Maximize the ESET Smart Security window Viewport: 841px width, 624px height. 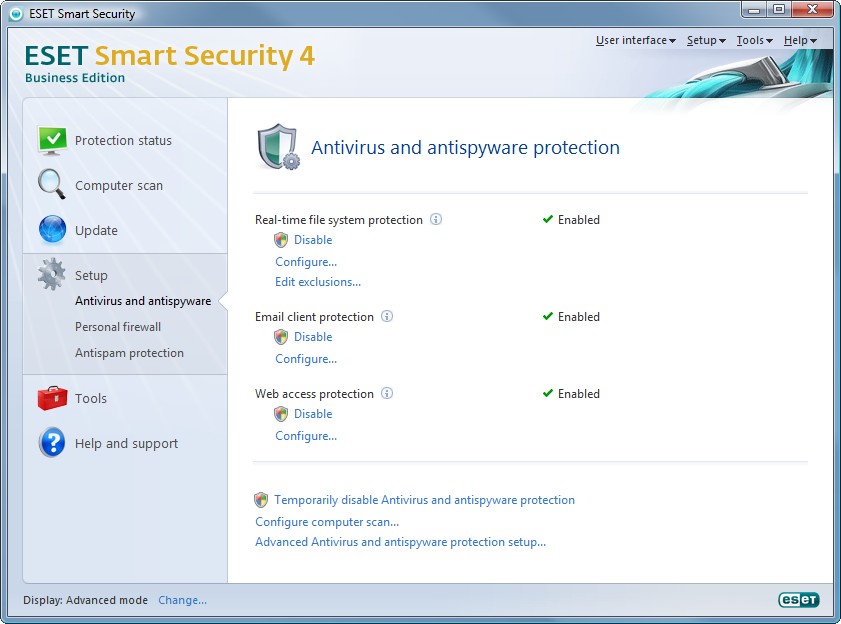(779, 10)
